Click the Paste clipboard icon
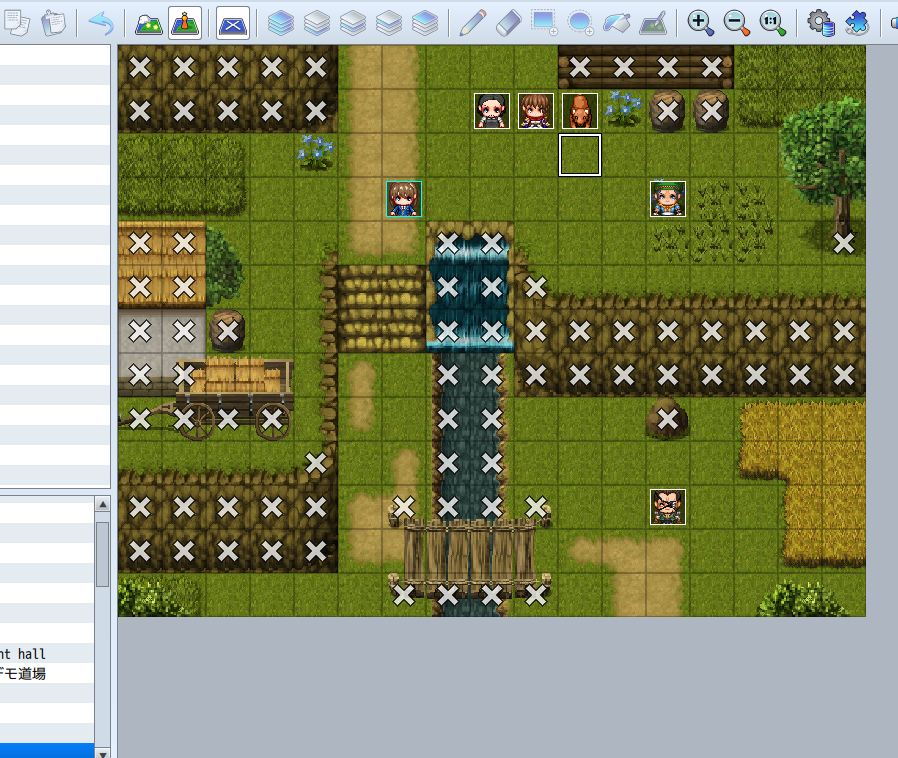Viewport: 898px width, 758px height. coord(54,23)
